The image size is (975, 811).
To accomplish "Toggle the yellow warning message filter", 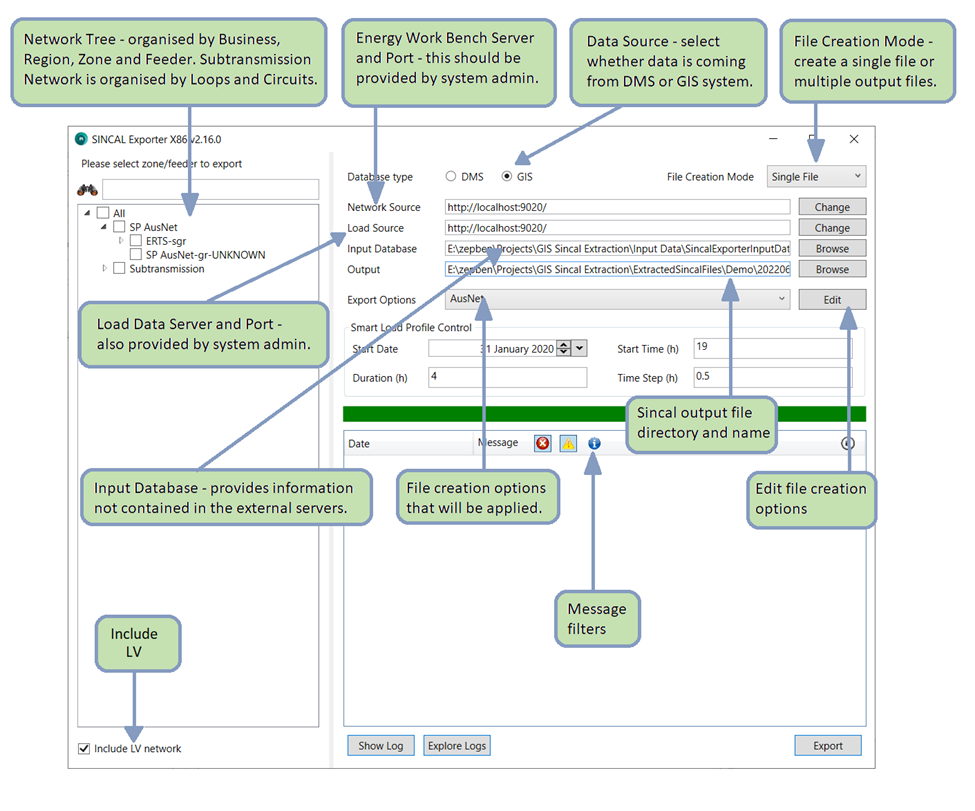I will 568,443.
